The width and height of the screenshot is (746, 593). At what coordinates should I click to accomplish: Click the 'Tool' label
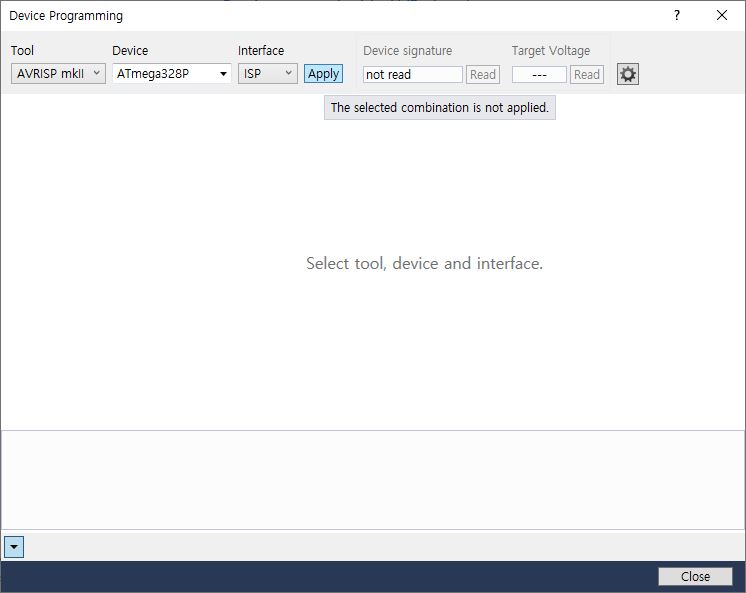(22, 50)
